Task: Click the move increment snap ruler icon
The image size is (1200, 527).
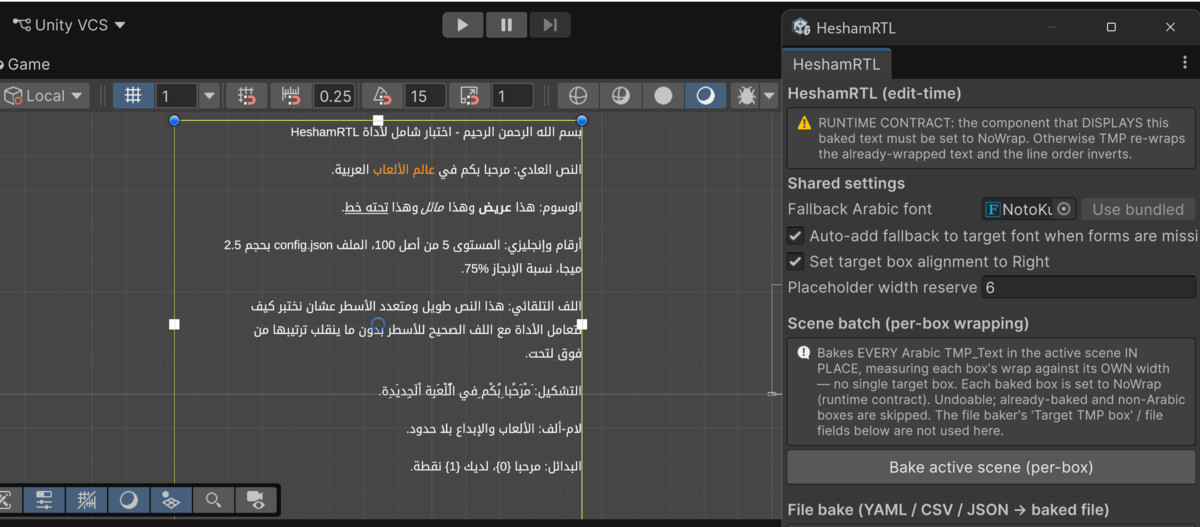Action: (291, 96)
